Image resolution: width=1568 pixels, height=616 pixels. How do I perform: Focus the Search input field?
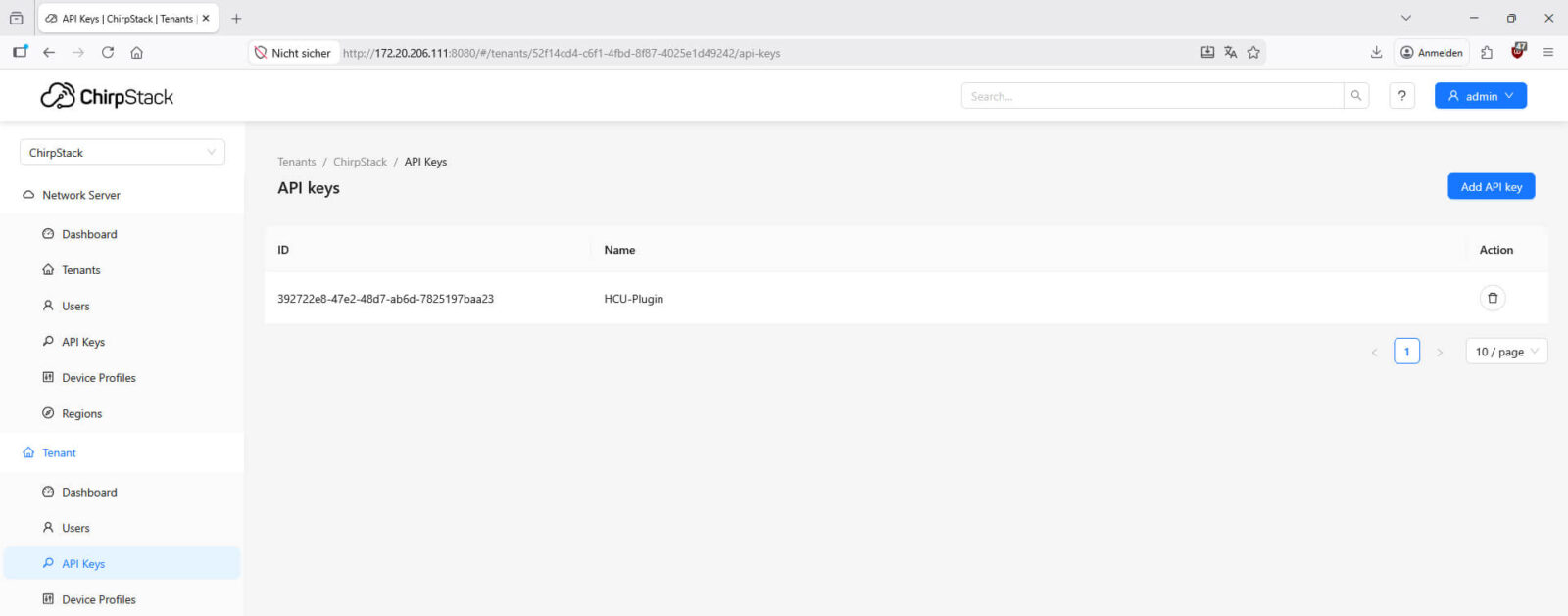click(x=1152, y=96)
